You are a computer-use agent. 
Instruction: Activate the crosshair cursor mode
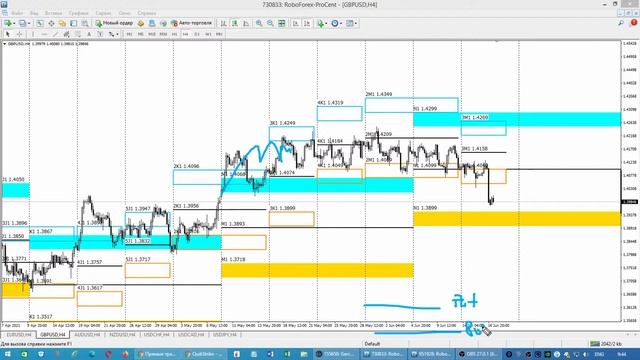click(x=19, y=34)
